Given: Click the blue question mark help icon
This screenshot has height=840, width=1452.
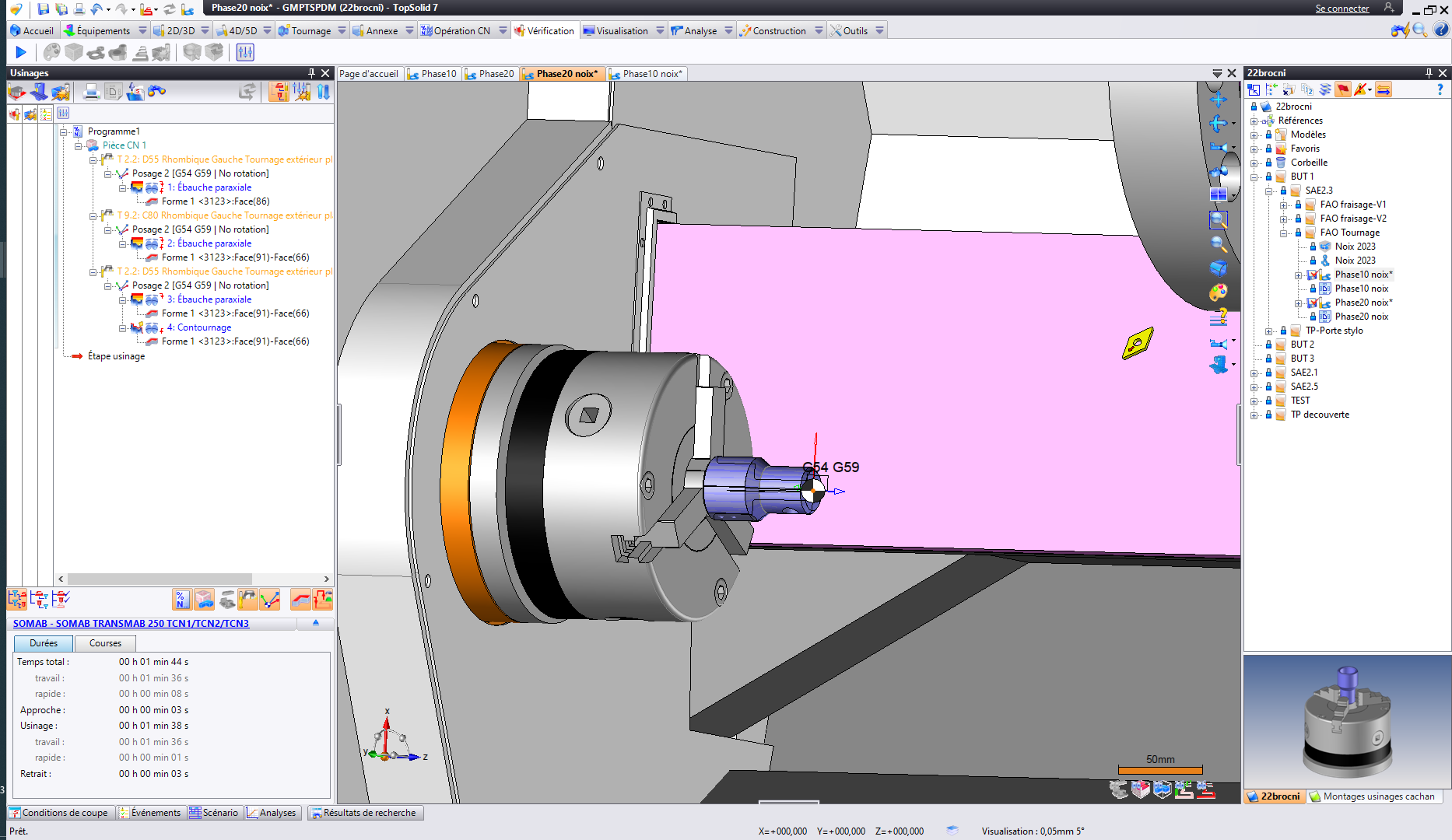Looking at the screenshot, I should [1440, 90].
